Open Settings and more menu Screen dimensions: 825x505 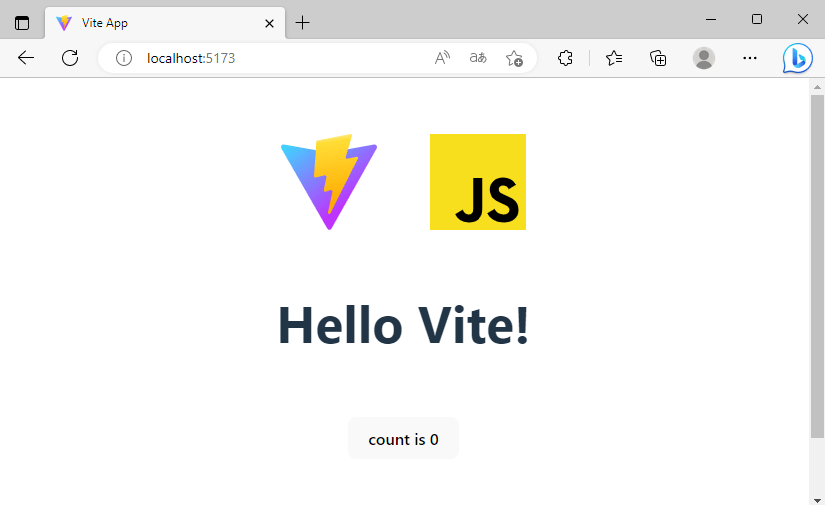click(750, 58)
